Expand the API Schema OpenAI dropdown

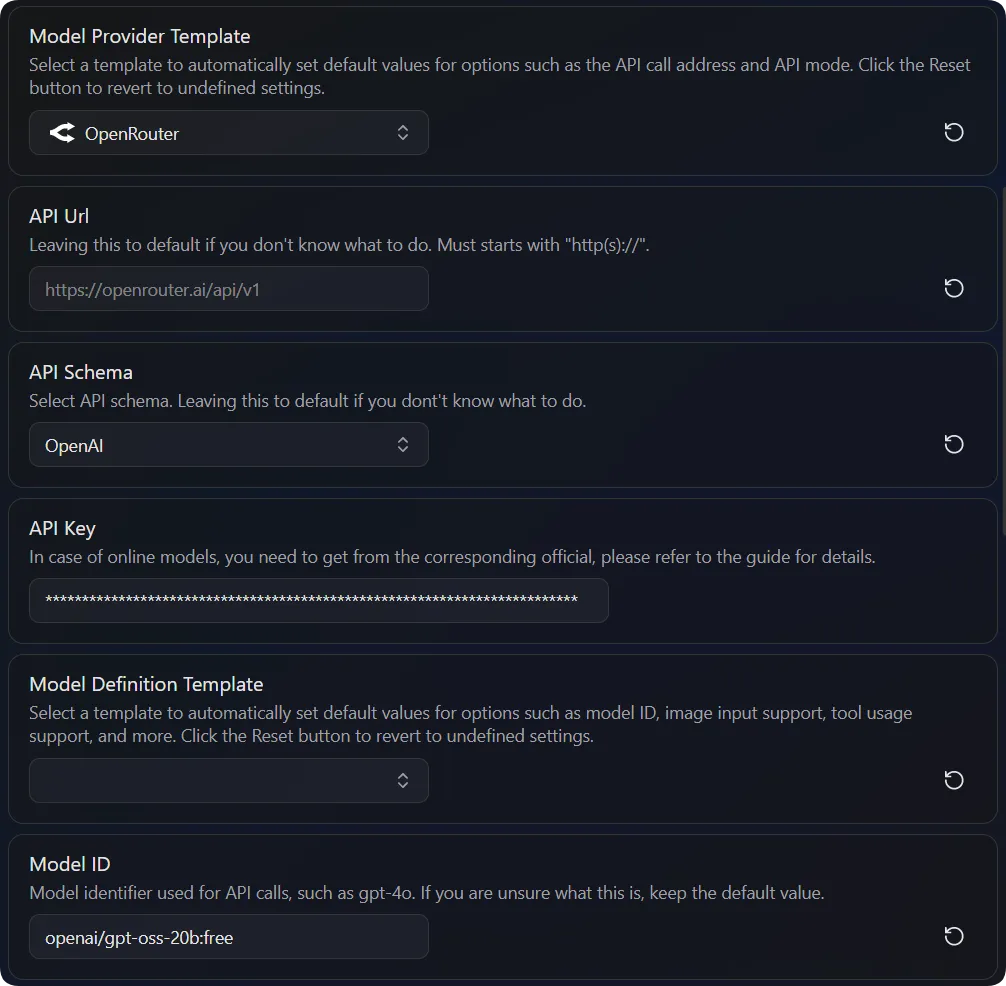[229, 445]
